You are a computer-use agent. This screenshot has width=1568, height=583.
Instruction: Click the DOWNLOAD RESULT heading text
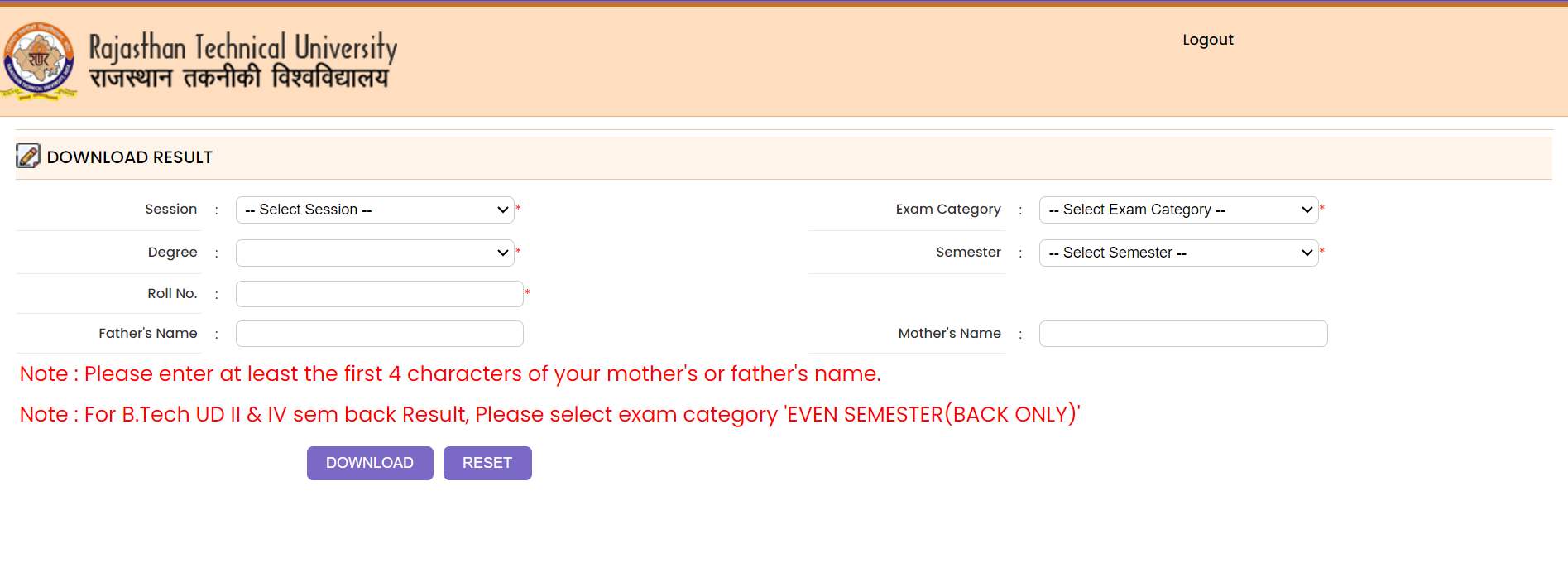coord(130,157)
